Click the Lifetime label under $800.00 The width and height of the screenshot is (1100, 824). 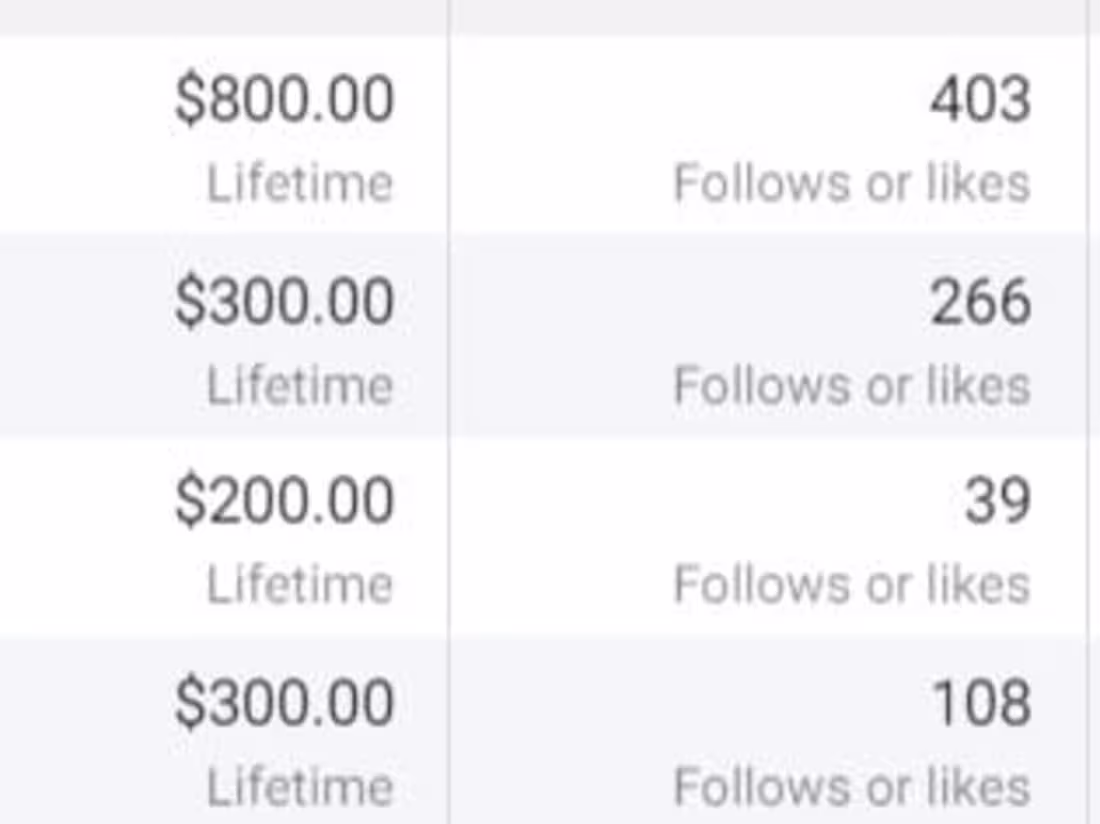point(300,184)
